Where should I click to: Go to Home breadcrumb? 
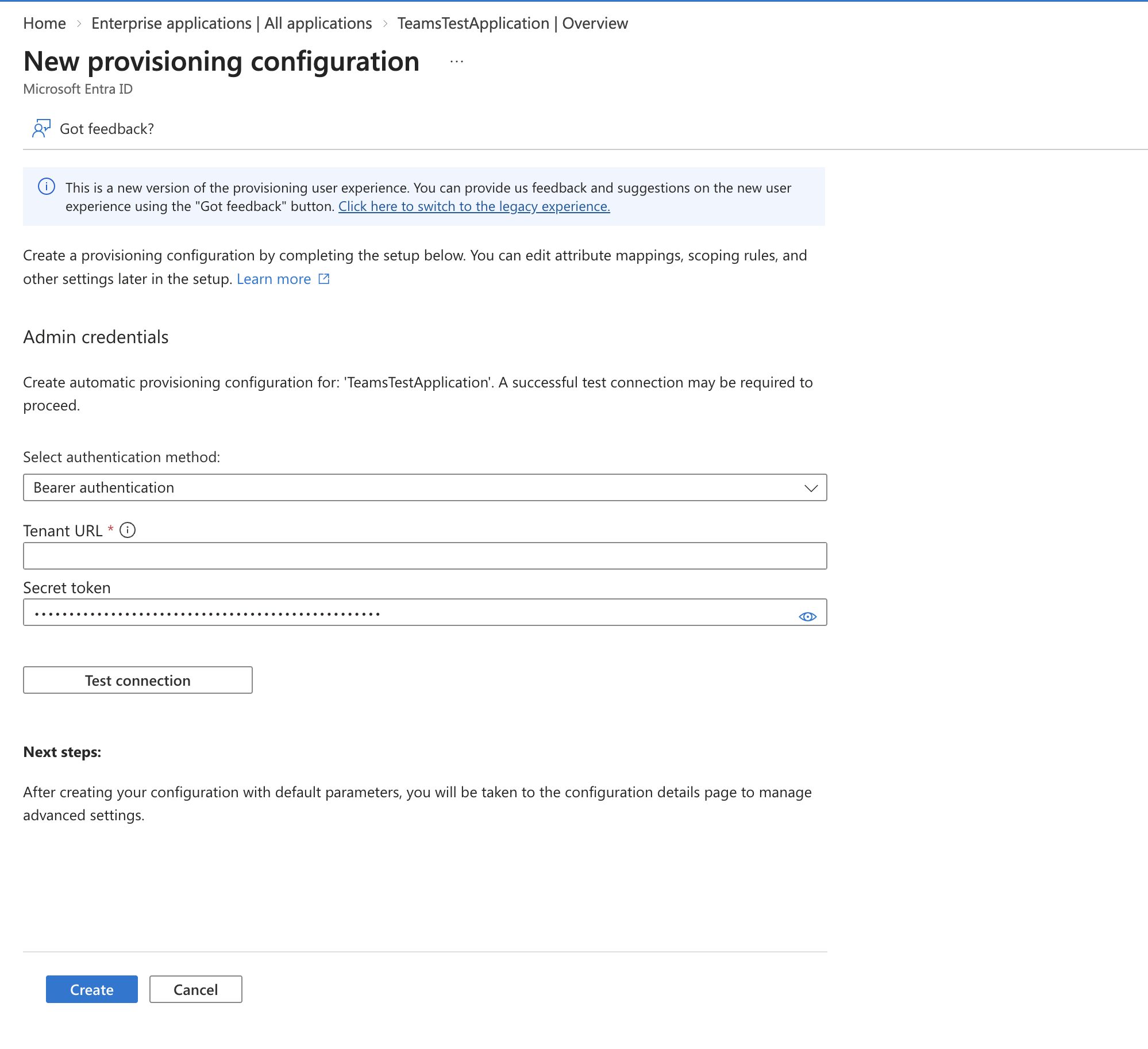point(45,23)
